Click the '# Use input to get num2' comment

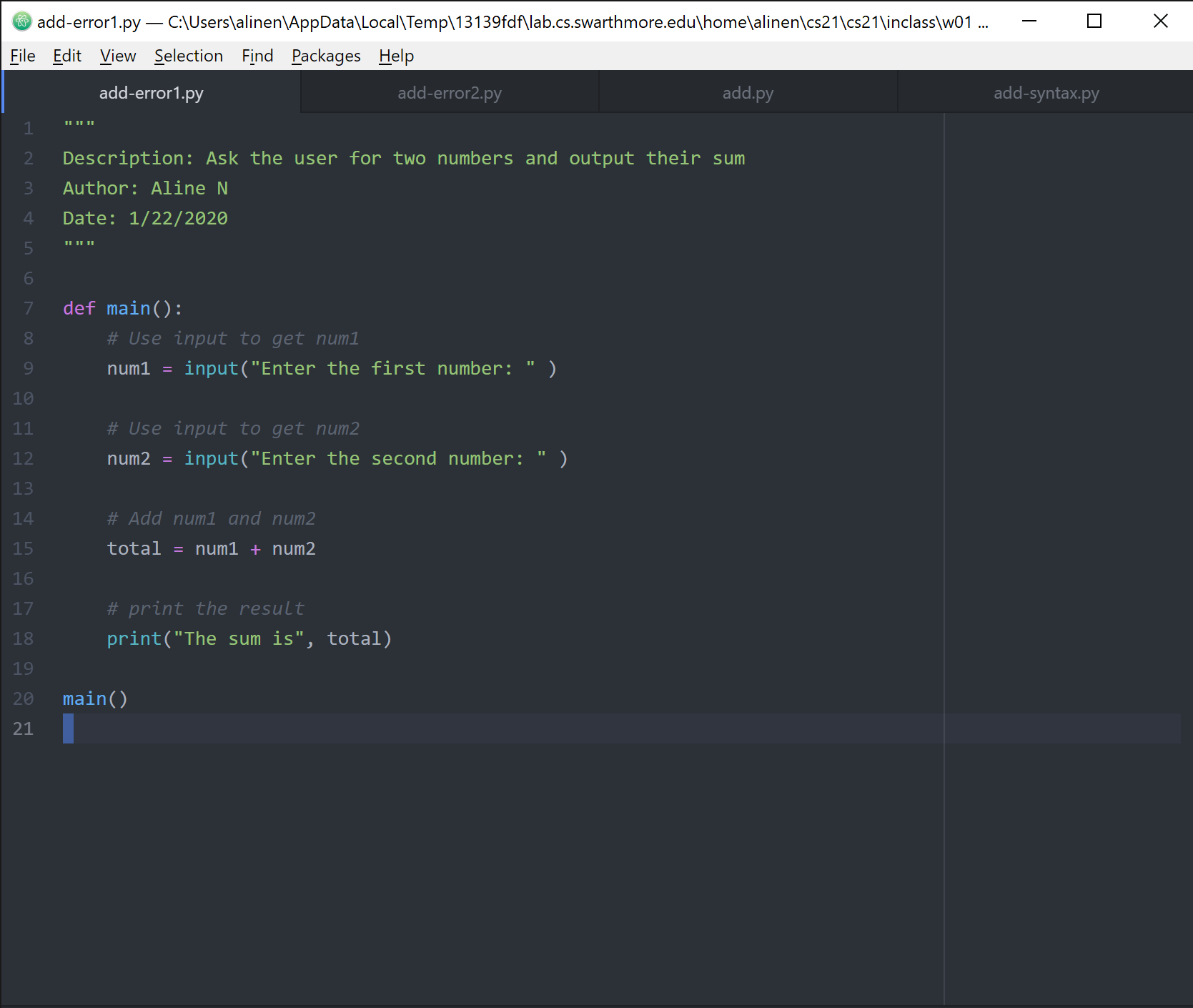[x=233, y=428]
